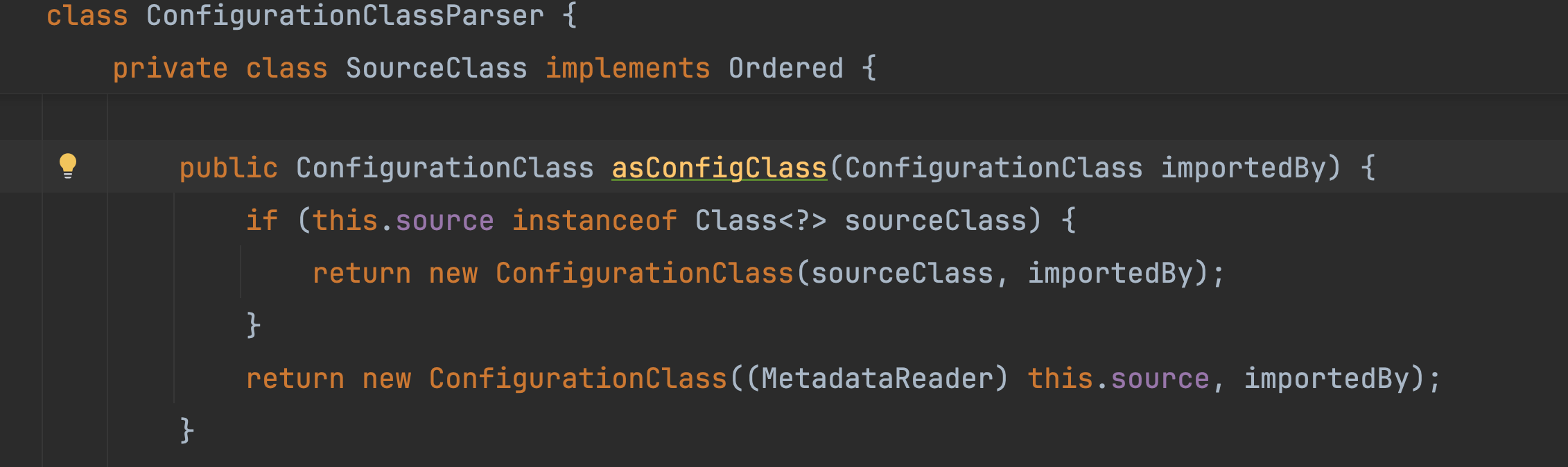Click the private keyword in sticky header
The height and width of the screenshot is (467, 1568).
pos(171,68)
